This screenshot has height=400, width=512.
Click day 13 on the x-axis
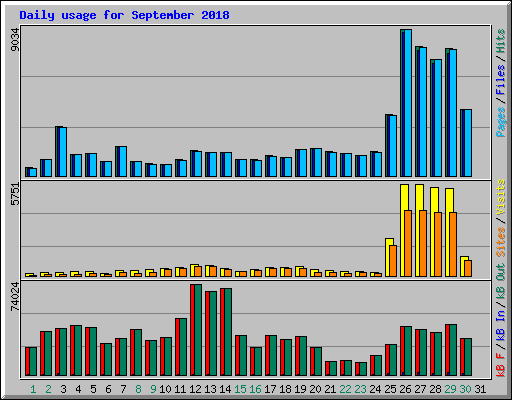point(210,389)
